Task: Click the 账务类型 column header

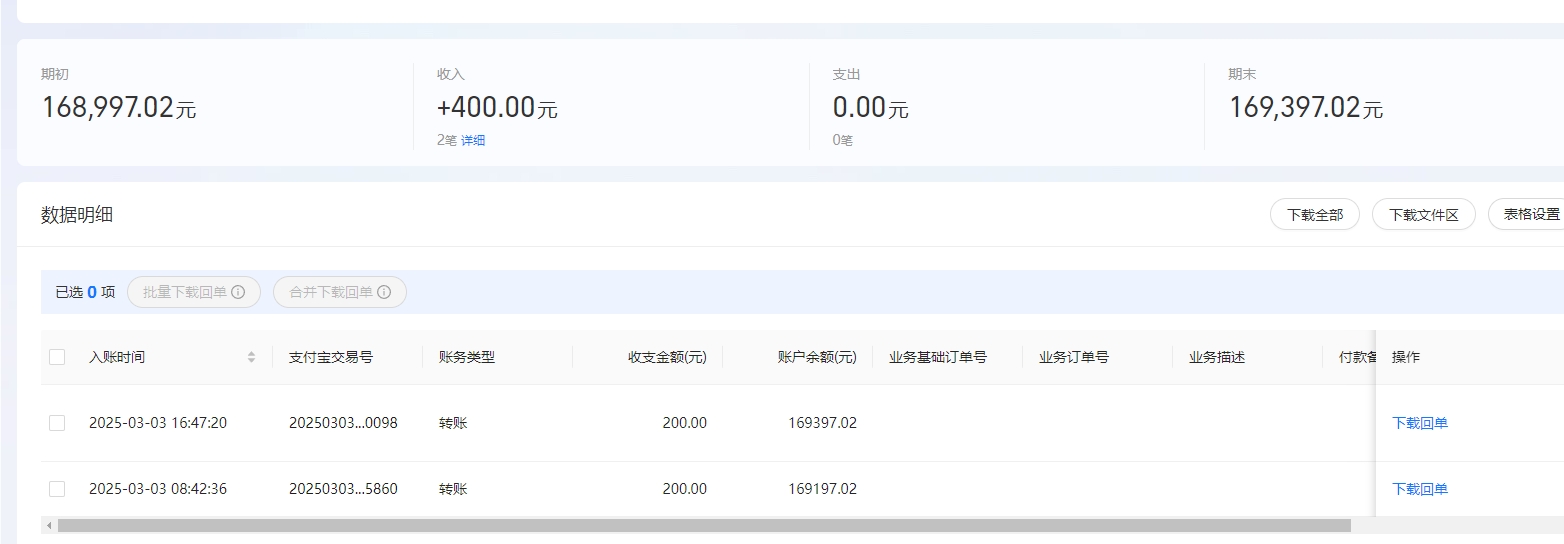Action: tap(467, 357)
